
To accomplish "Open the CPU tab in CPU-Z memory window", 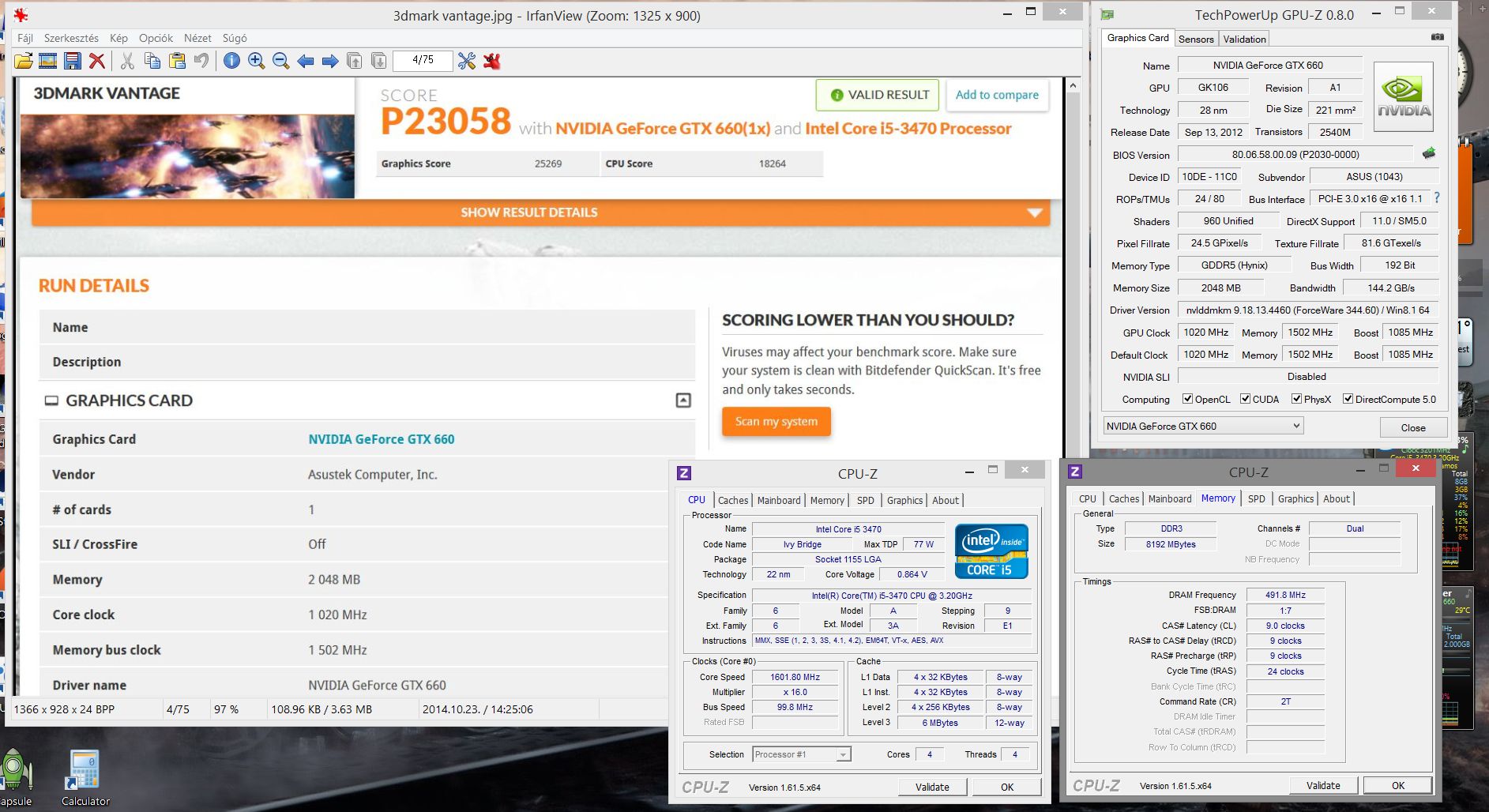I will coord(1088,498).
